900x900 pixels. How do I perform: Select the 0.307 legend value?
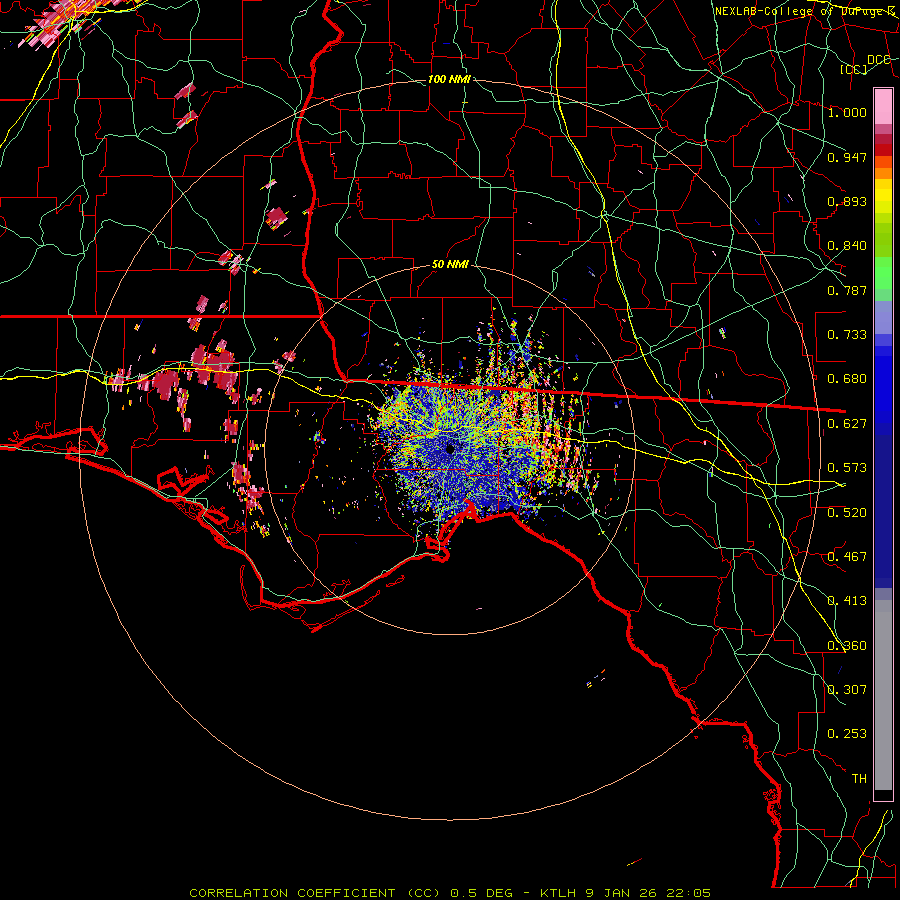(x=847, y=690)
